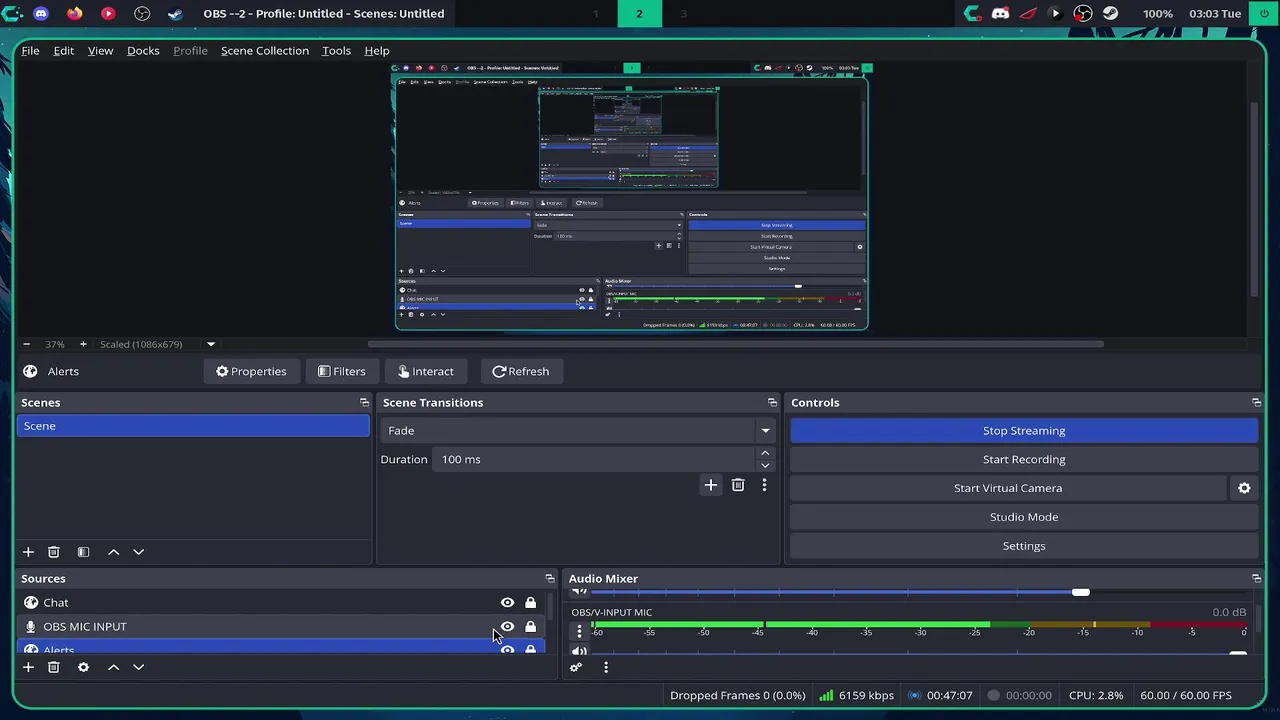1280x720 pixels.
Task: Move source up in Sources list
Action: point(113,667)
